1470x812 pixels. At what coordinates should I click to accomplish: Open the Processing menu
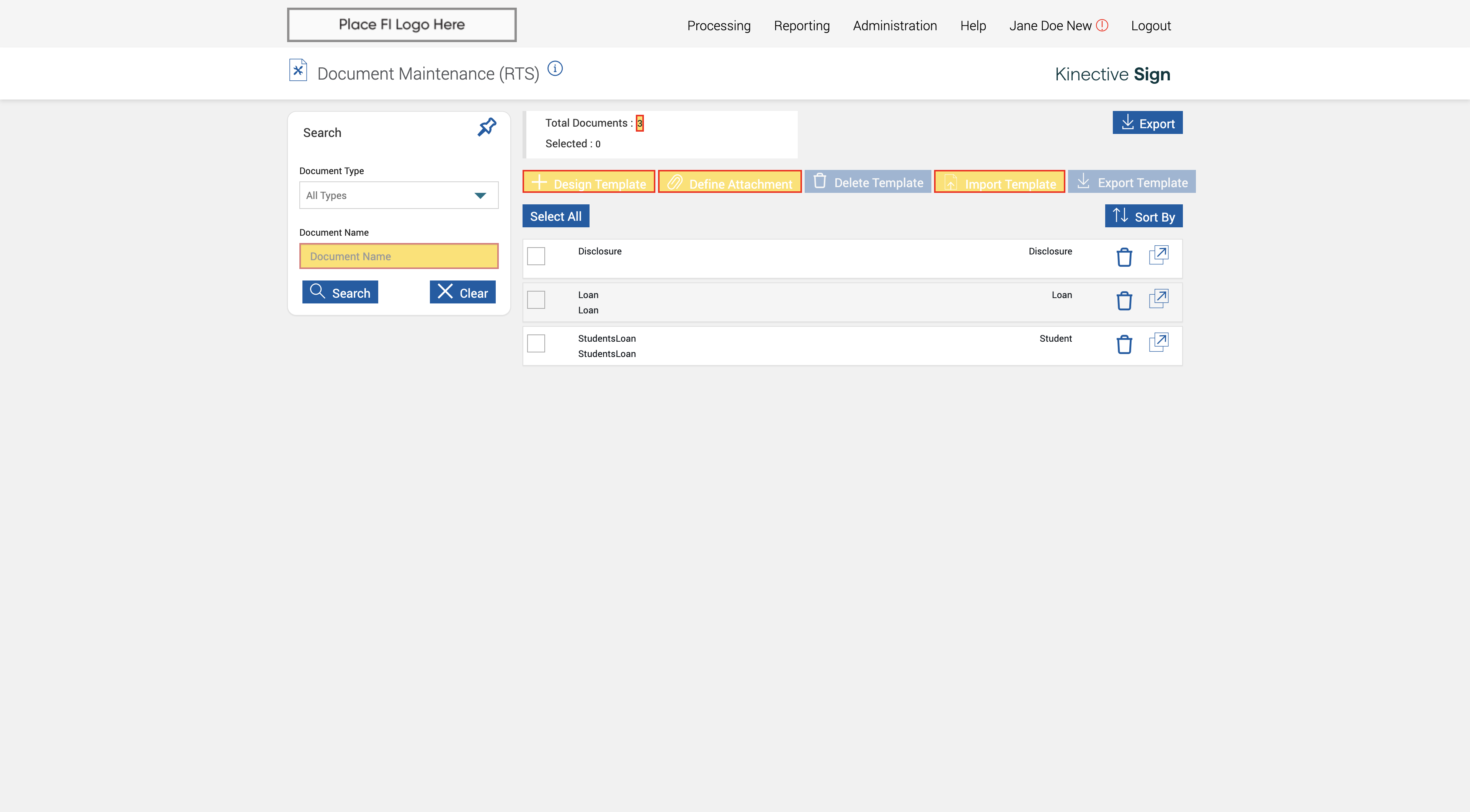(x=719, y=26)
